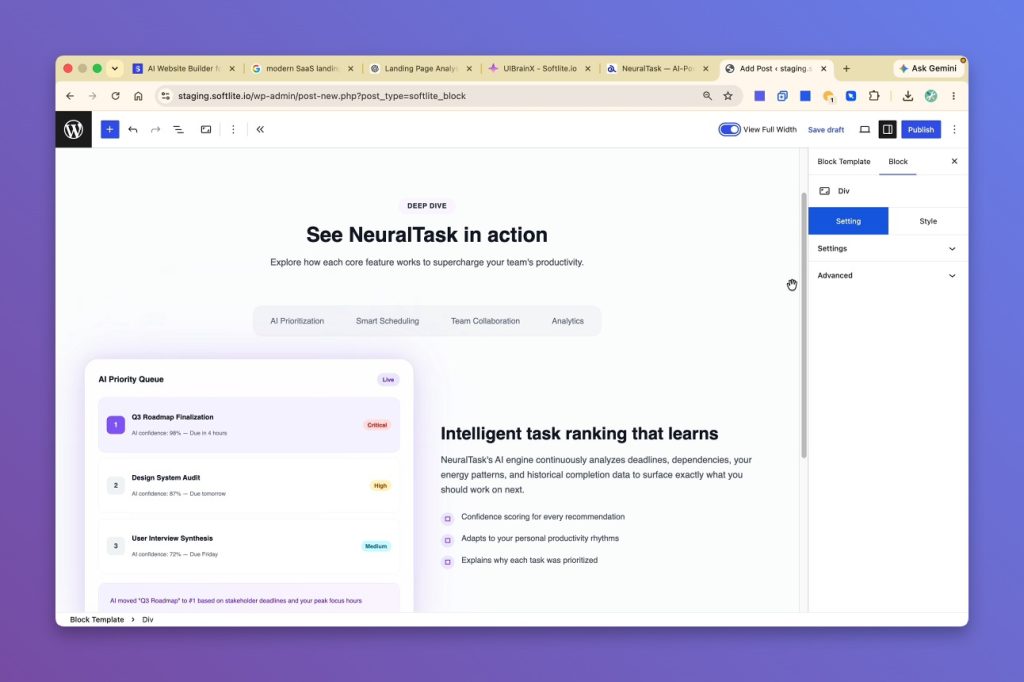Click the Medium priority tag
The width and height of the screenshot is (1024, 682).
(376, 546)
